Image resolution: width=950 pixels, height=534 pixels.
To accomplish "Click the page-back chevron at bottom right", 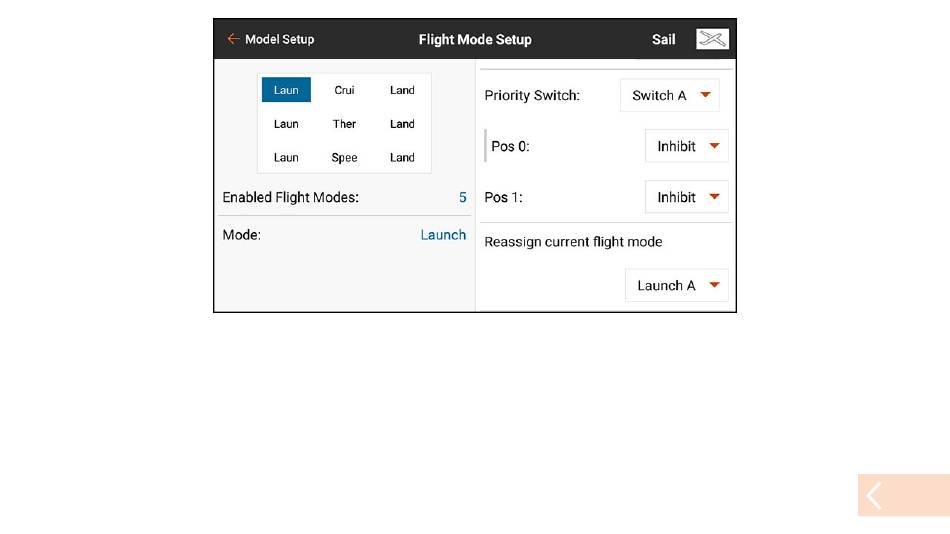I will coord(903,495).
